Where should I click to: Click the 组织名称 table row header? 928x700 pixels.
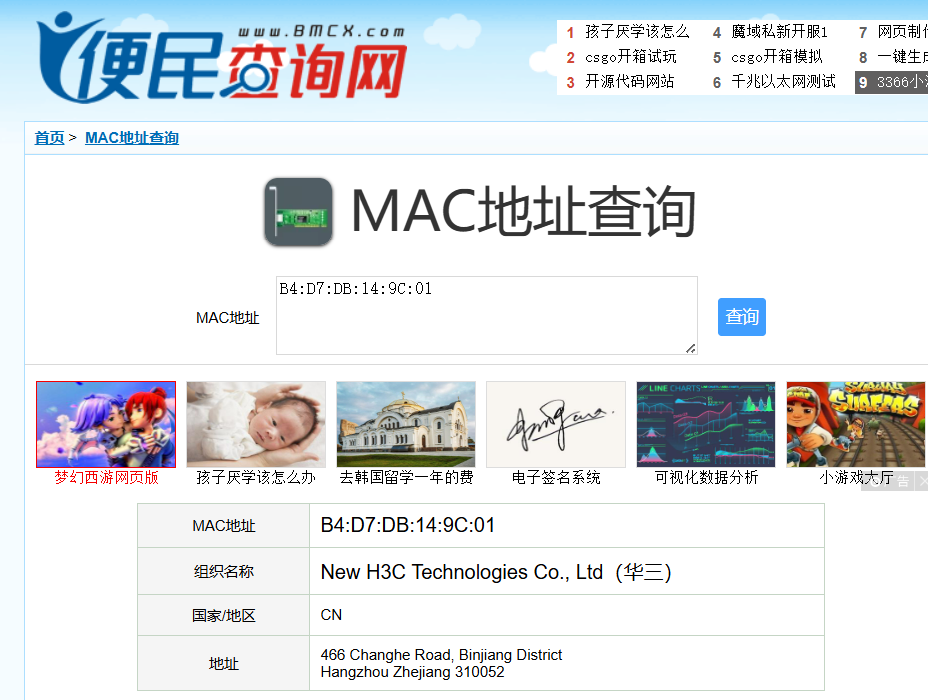click(x=224, y=572)
